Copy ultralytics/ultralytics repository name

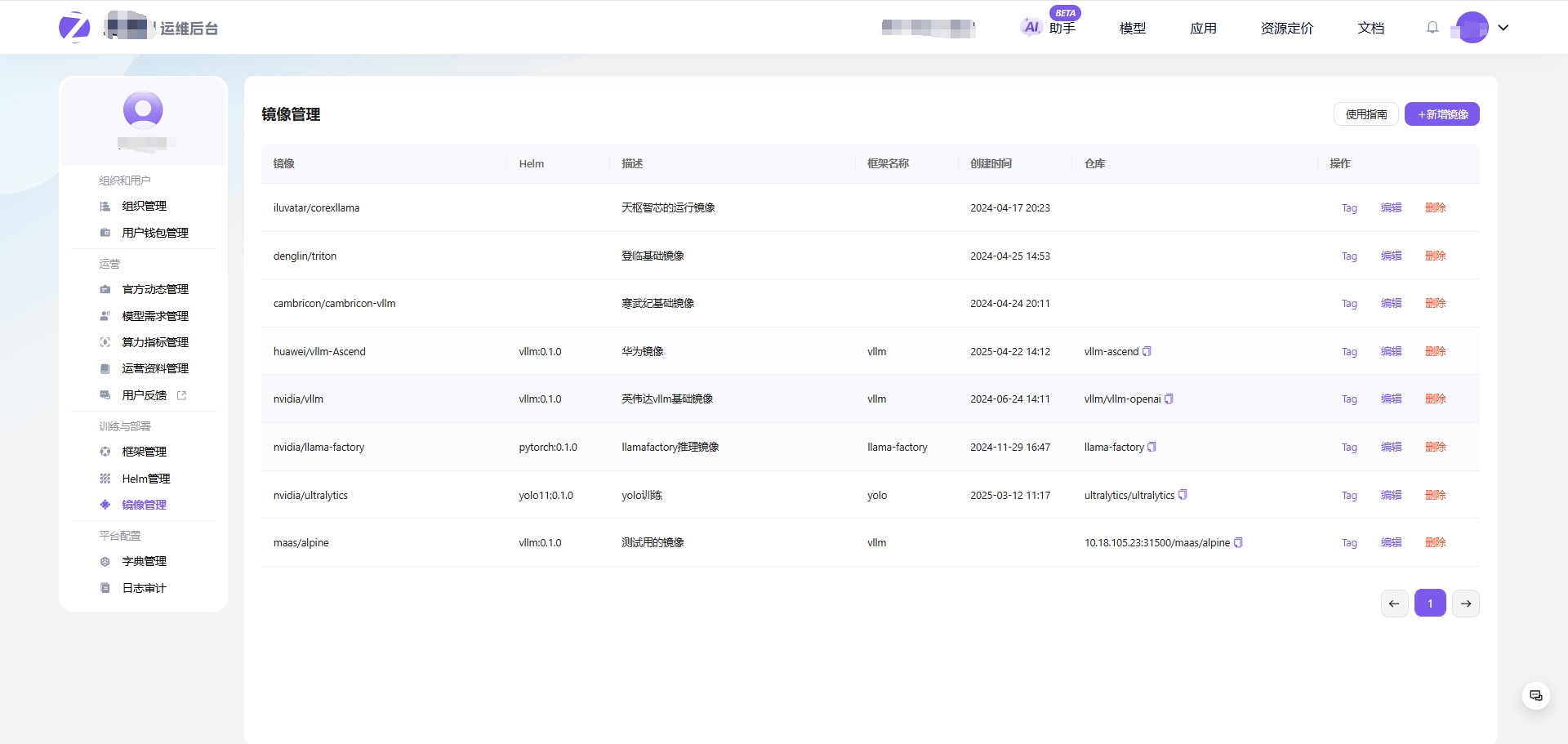[x=1183, y=495]
